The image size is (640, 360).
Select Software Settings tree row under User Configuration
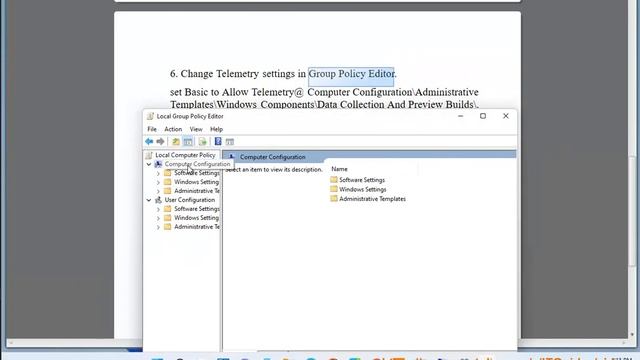(192, 209)
